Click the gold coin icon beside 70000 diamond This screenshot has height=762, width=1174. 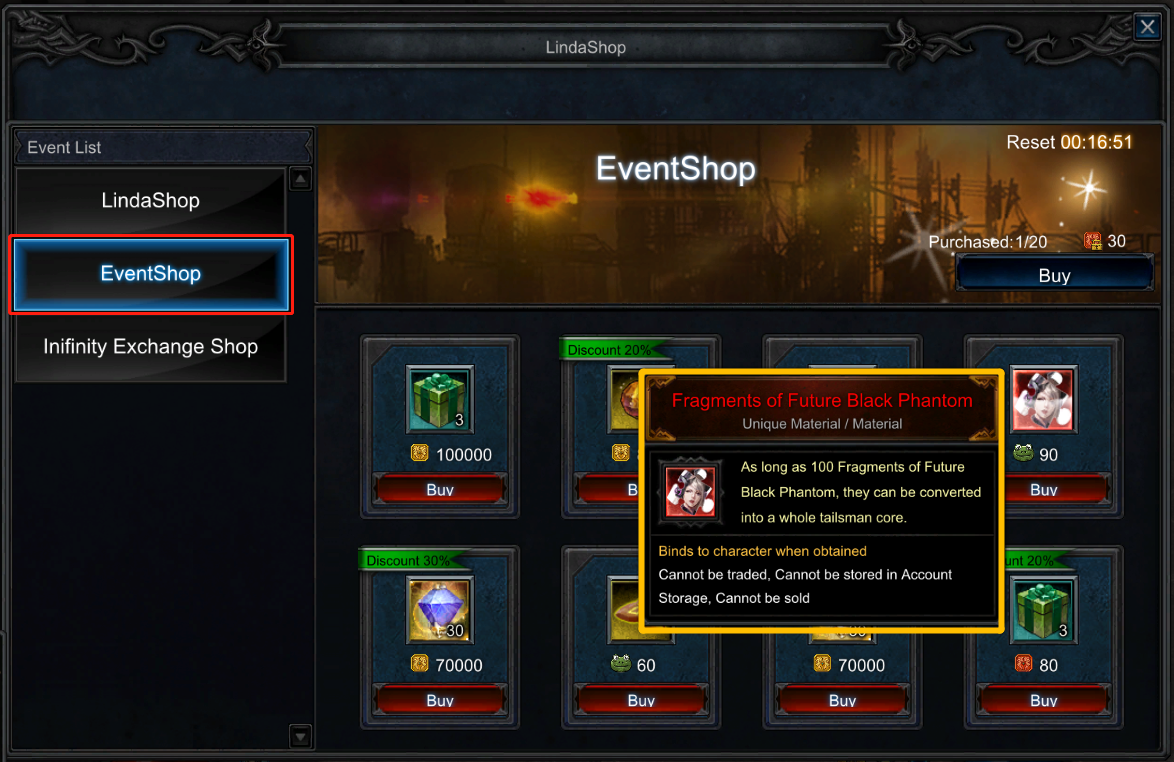click(419, 663)
